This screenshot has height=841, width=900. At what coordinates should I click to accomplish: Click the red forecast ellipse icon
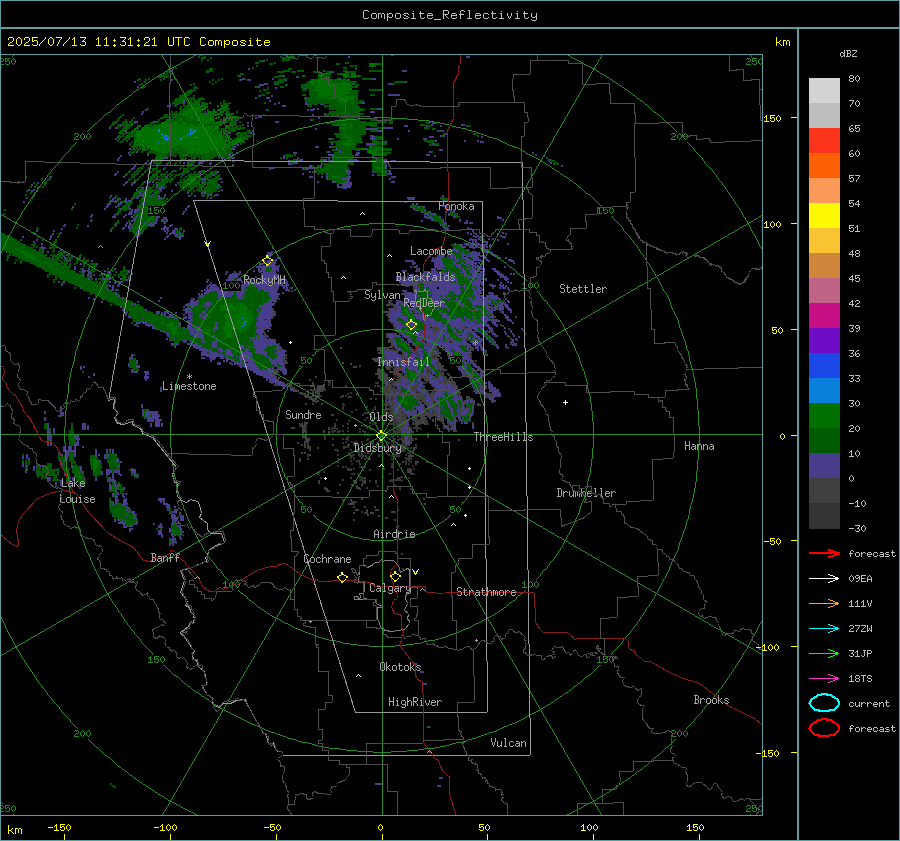(824, 728)
